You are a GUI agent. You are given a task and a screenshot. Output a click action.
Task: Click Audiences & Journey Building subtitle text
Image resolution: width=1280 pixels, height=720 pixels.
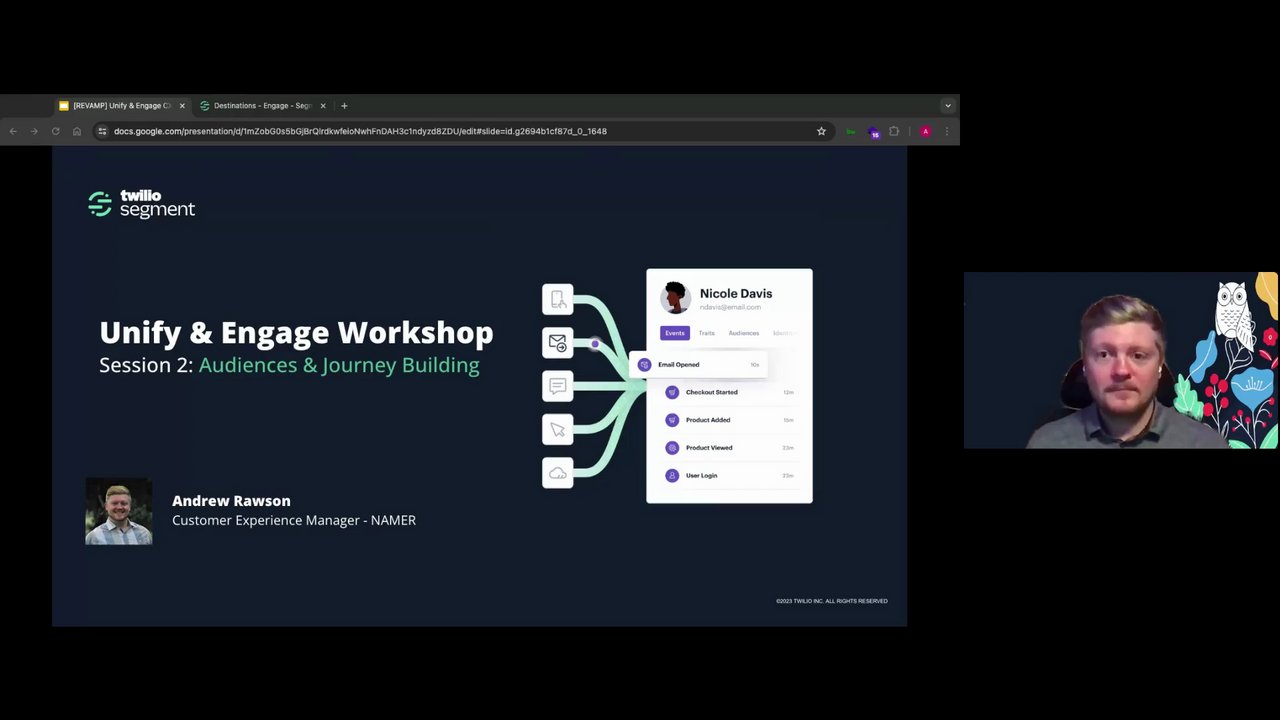339,365
